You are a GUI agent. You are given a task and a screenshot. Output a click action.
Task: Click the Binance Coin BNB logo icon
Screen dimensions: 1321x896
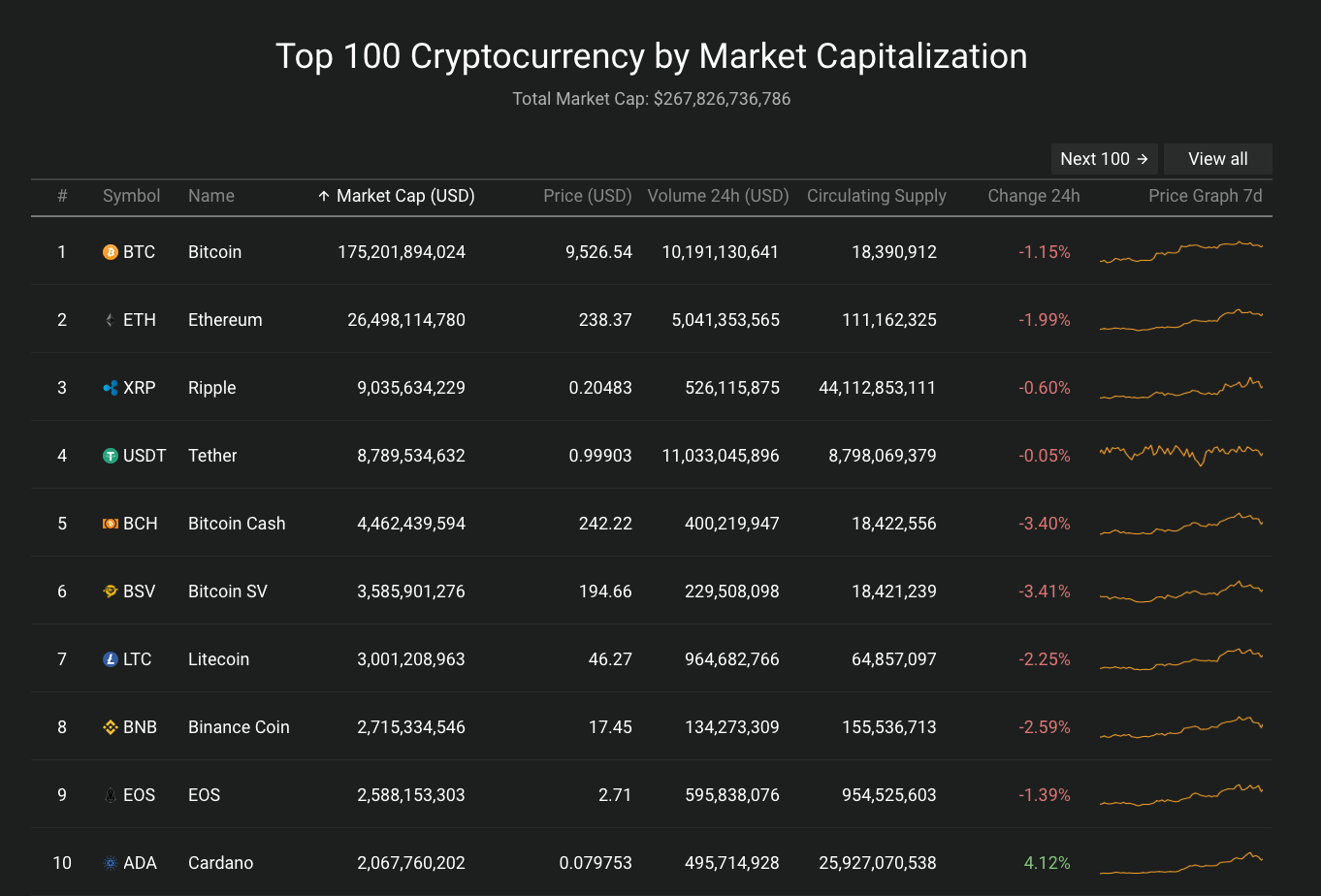point(111,727)
